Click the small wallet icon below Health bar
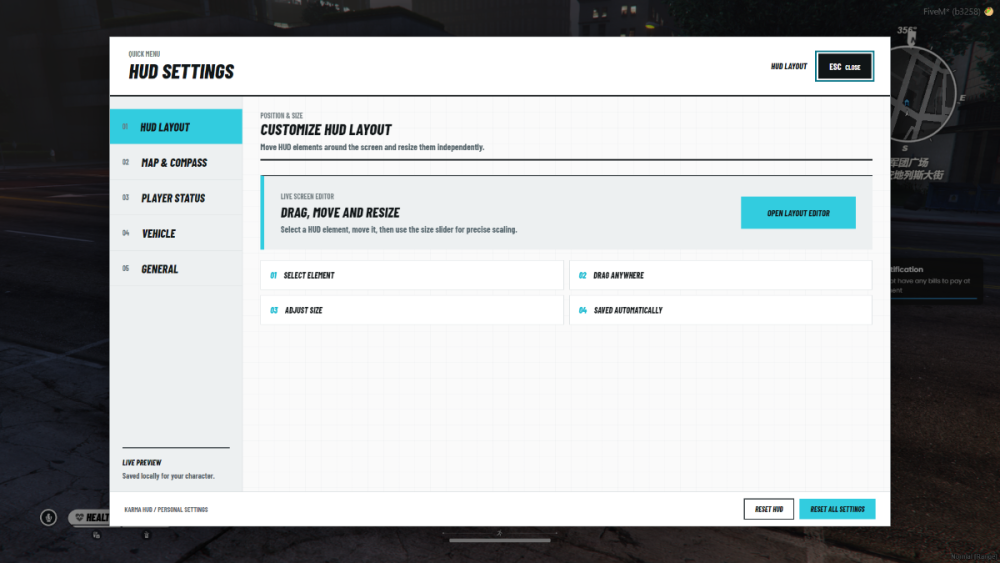 pos(96,535)
